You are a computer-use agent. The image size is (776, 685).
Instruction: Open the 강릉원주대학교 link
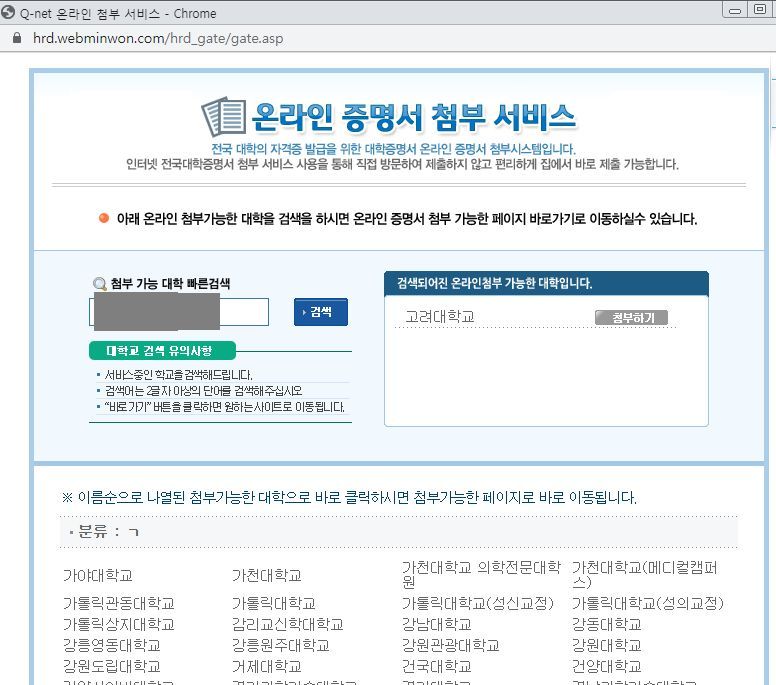coord(281,645)
